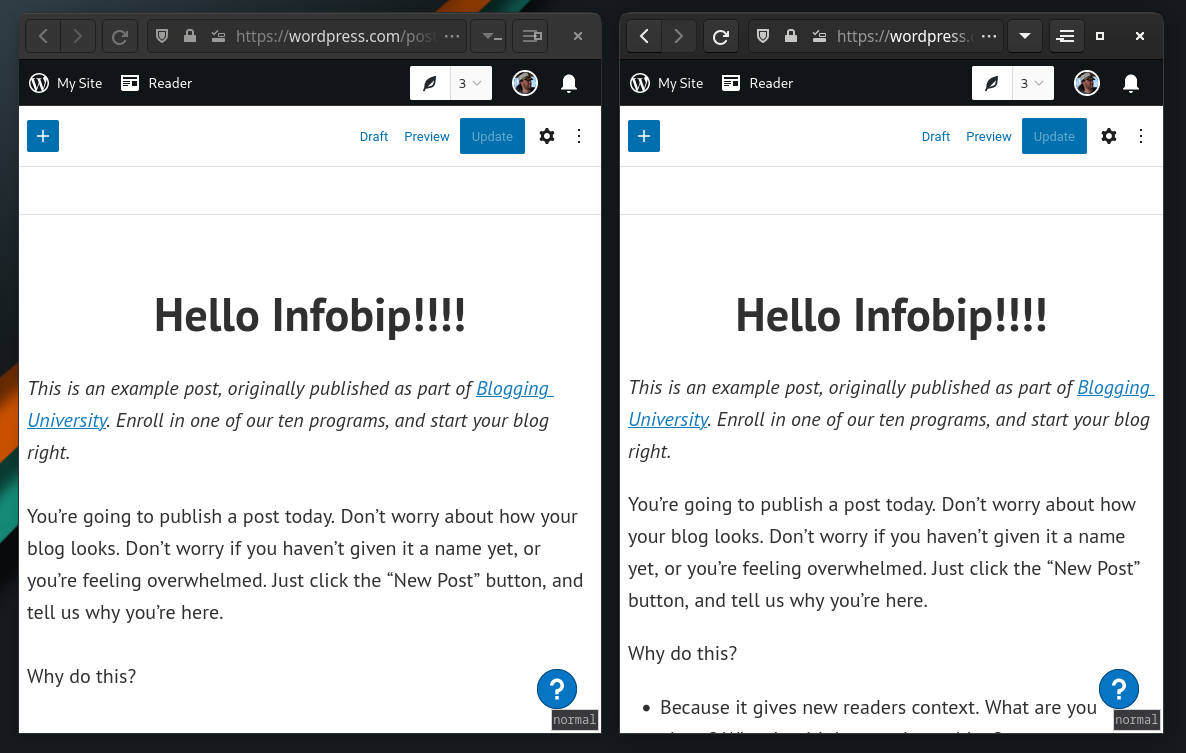
Task: Click the write (feather) icon in right window
Action: coord(992,83)
